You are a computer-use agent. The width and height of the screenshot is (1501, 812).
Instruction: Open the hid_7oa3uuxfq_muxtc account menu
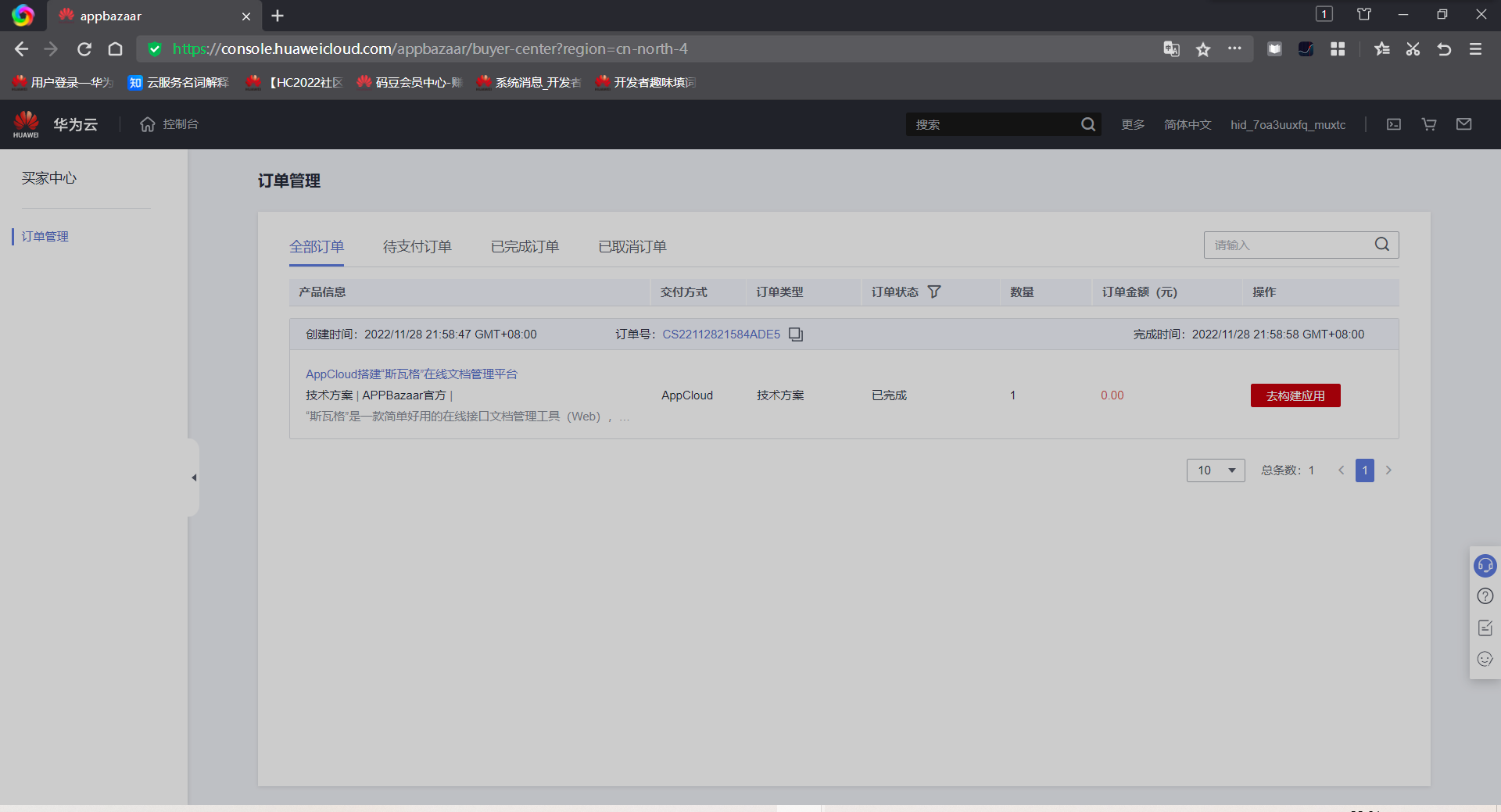pyautogui.click(x=1288, y=124)
